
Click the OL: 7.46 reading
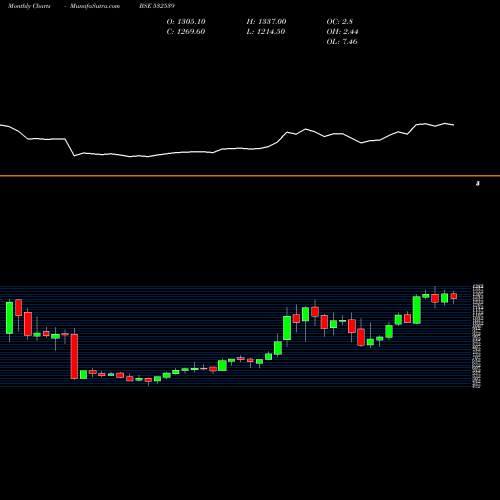(x=342, y=42)
